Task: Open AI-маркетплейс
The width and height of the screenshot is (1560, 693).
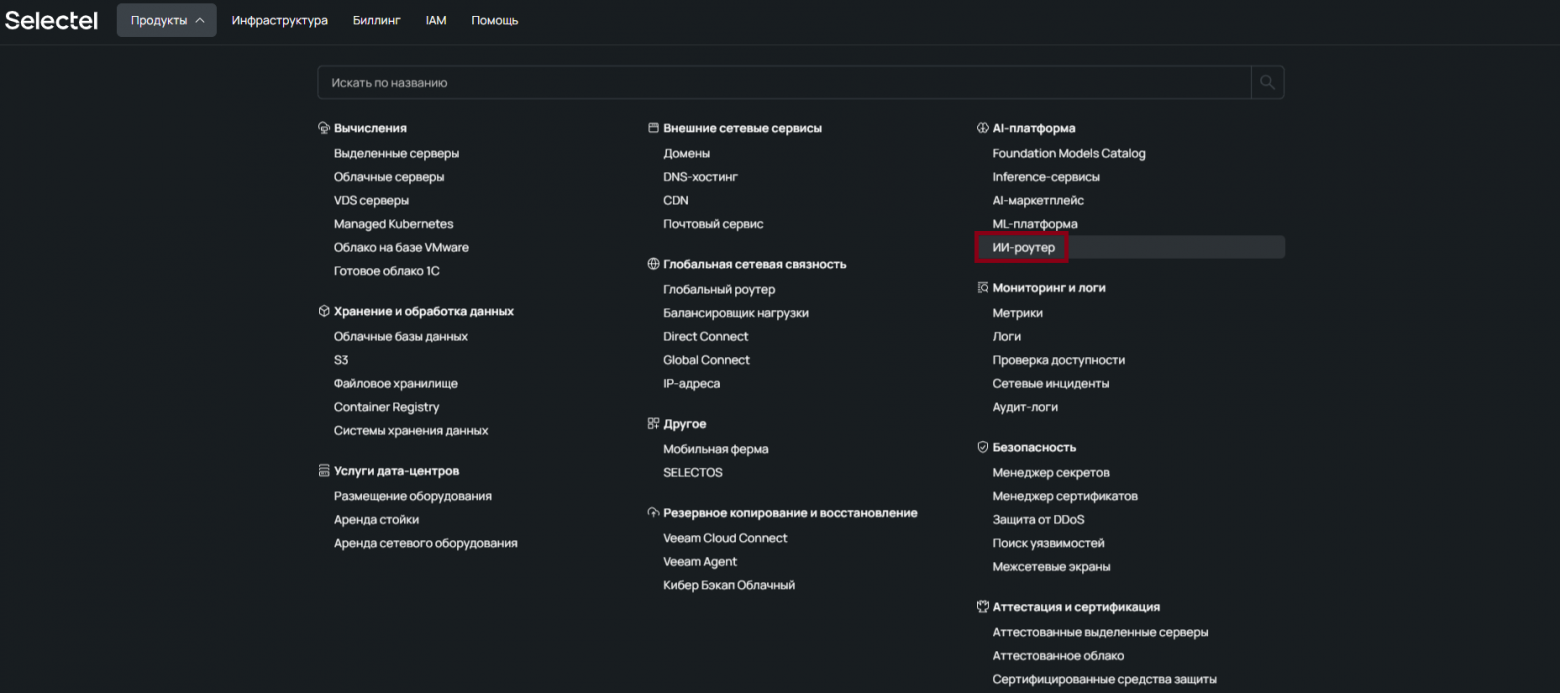Action: click(x=1038, y=200)
